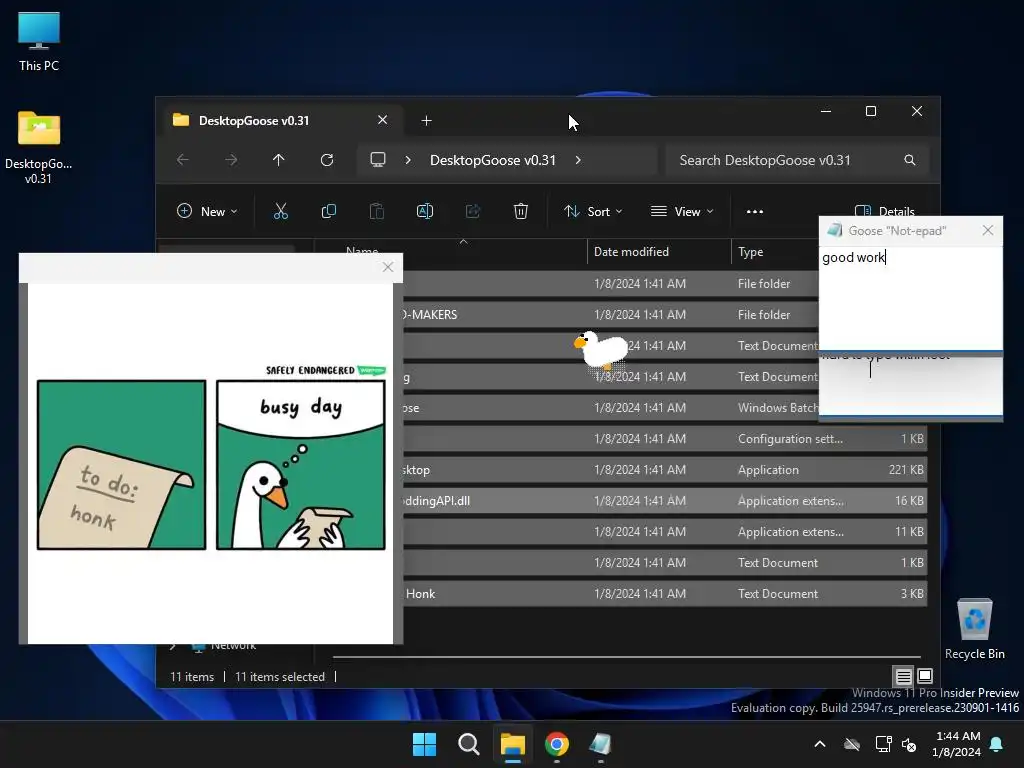Close the goose comic image popup
This screenshot has width=1024, height=768.
point(388,267)
